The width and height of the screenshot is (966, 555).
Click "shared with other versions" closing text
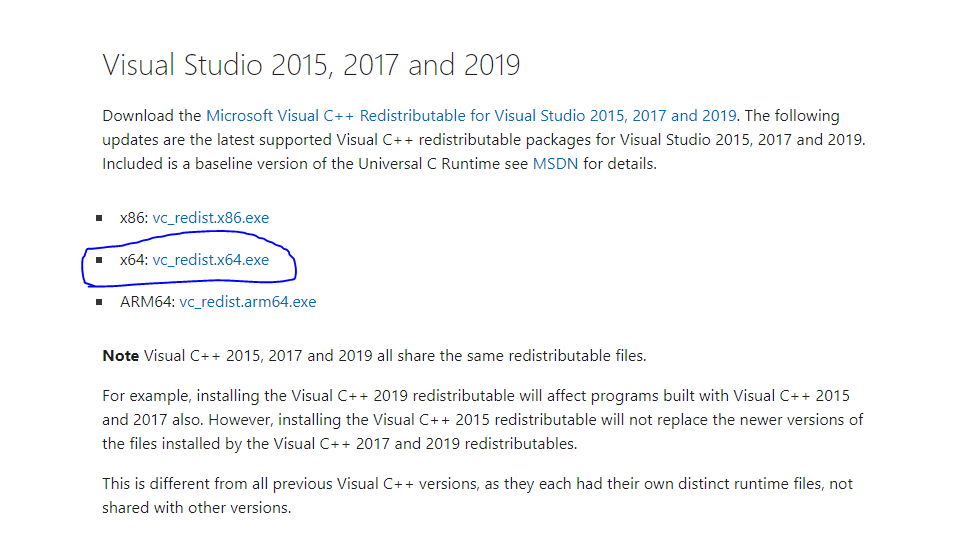[196, 508]
